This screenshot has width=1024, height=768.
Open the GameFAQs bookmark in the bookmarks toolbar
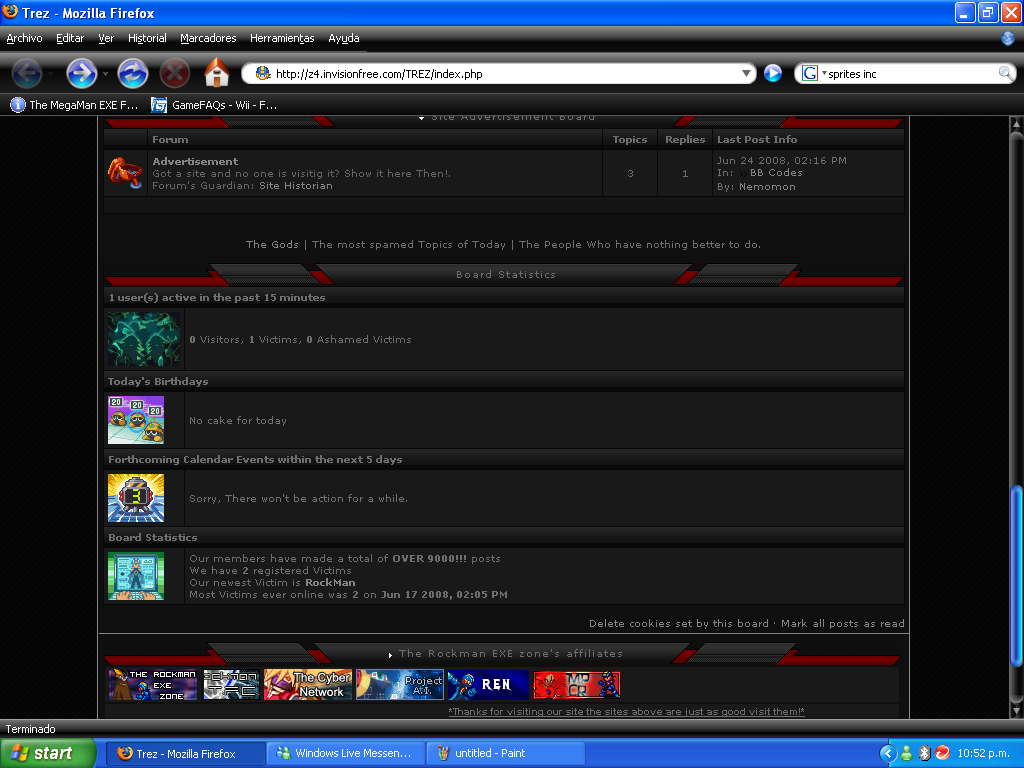(213, 104)
